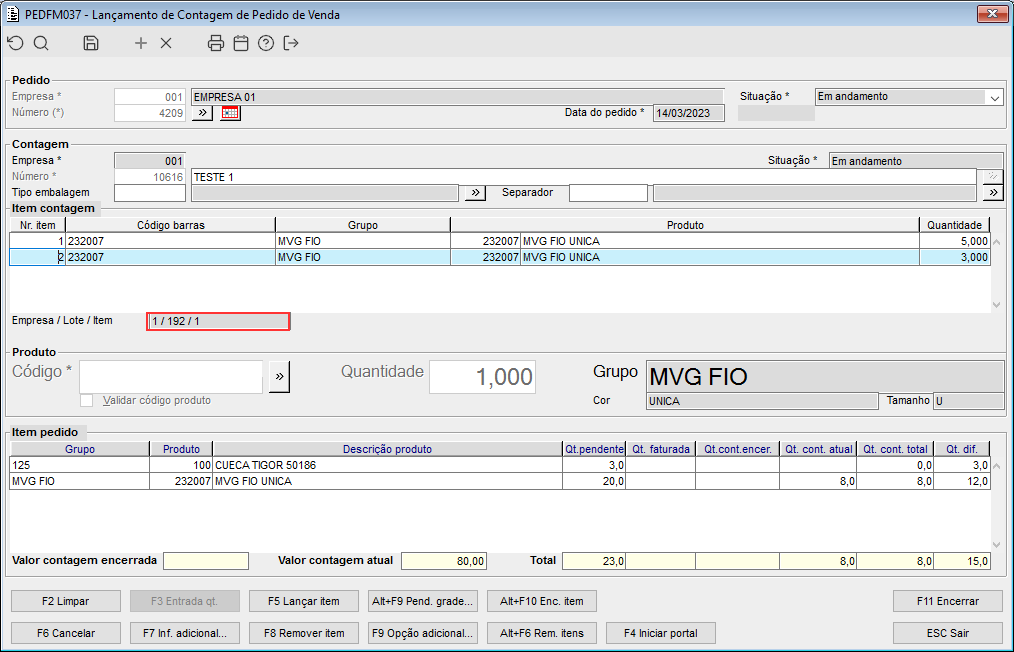Screen dimensions: 1014x652
Task: Save using the floppy disk icon
Action: pos(91,43)
